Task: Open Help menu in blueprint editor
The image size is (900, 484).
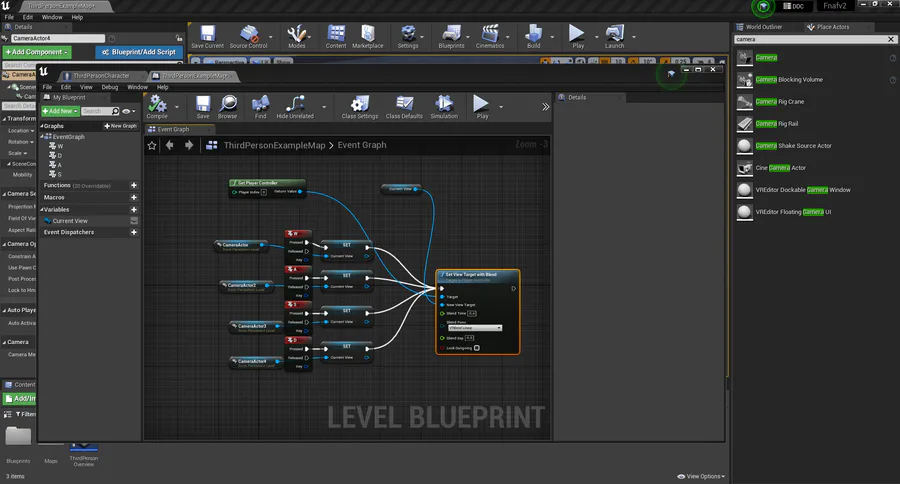Action: 162,87
